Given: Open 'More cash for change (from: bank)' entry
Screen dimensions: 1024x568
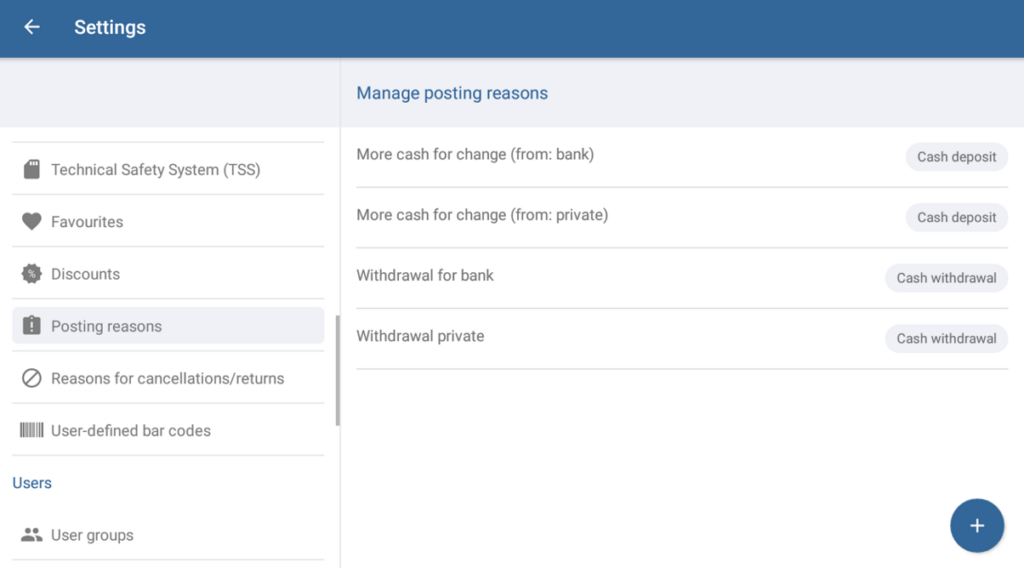Looking at the screenshot, I should 475,155.
